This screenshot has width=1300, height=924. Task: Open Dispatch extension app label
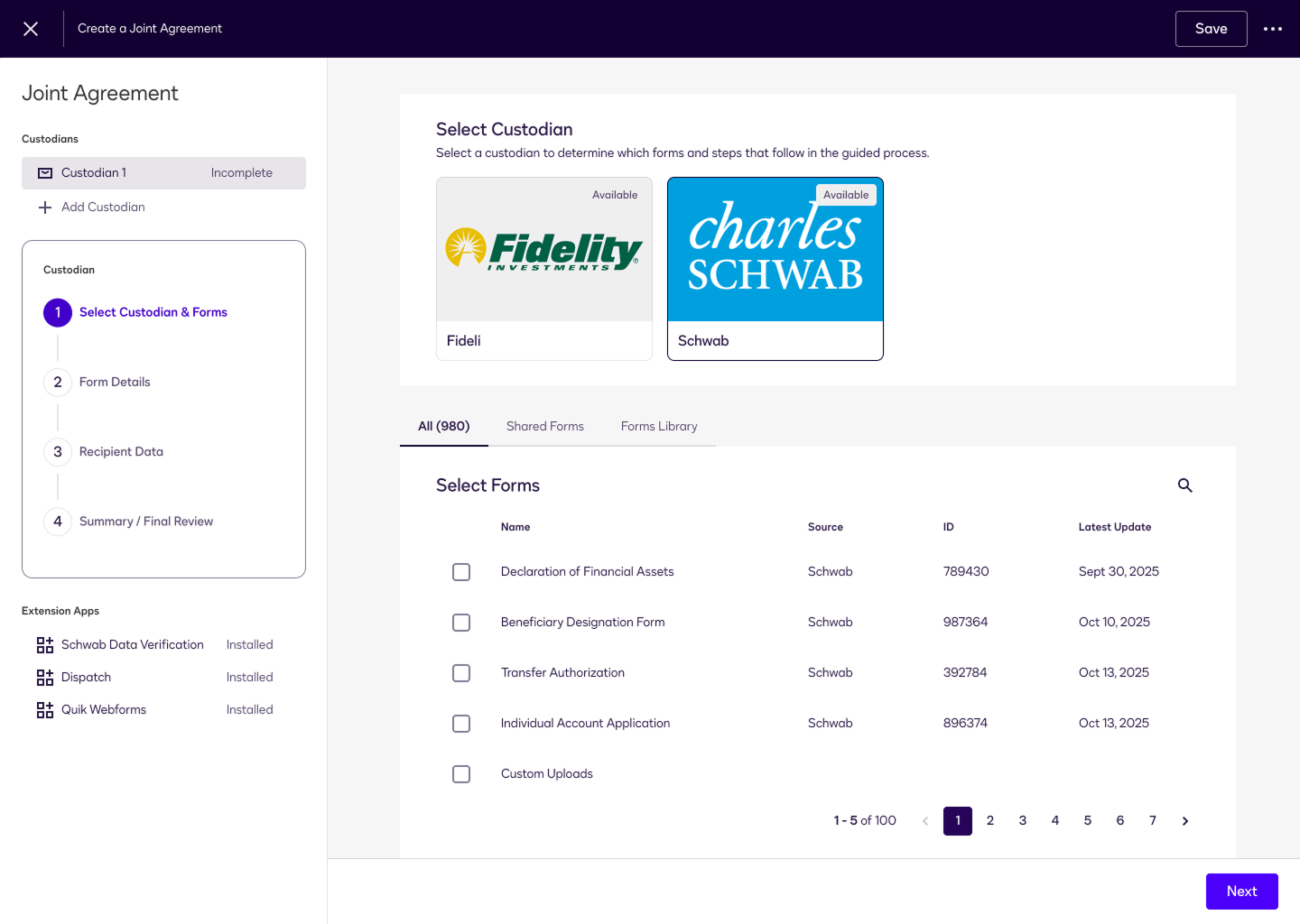coord(86,677)
